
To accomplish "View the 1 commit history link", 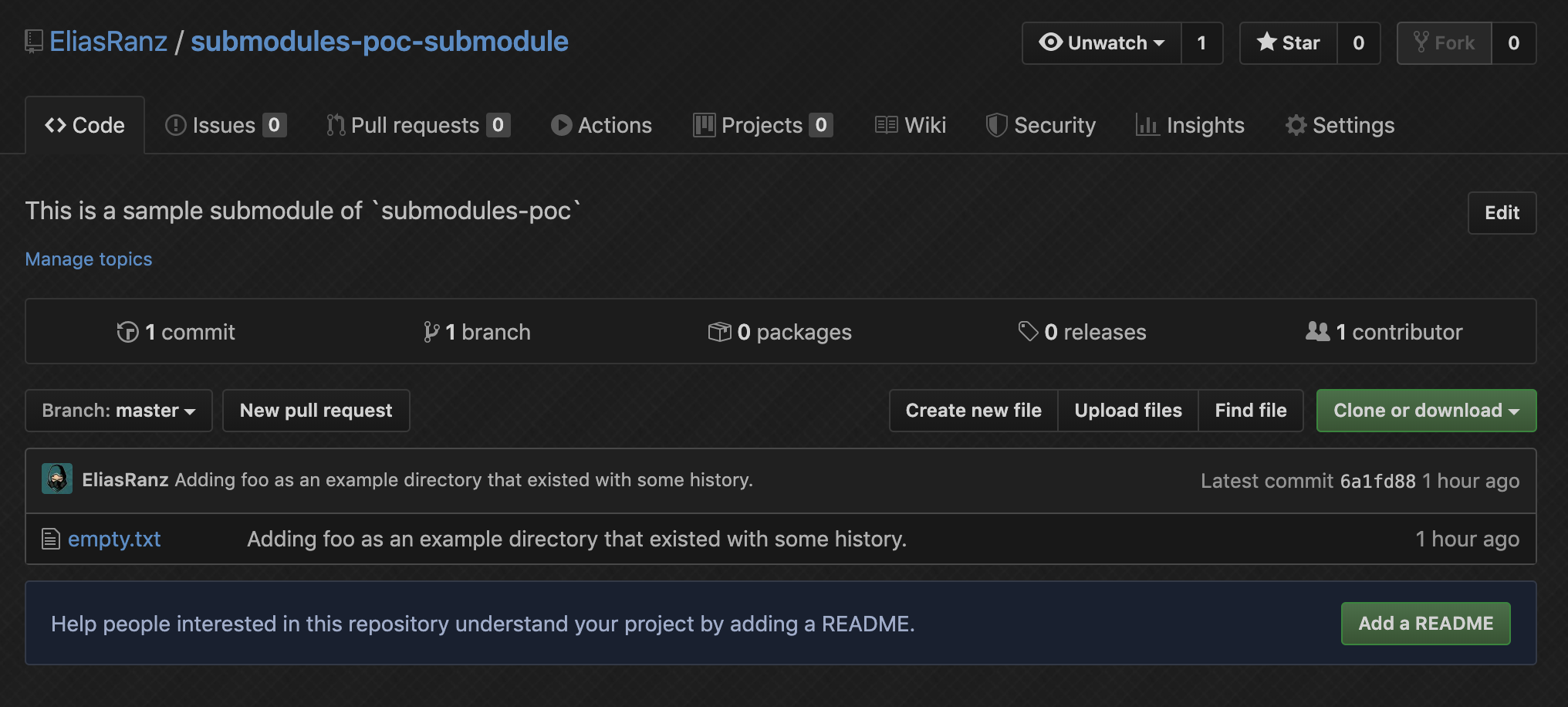I will tap(176, 332).
